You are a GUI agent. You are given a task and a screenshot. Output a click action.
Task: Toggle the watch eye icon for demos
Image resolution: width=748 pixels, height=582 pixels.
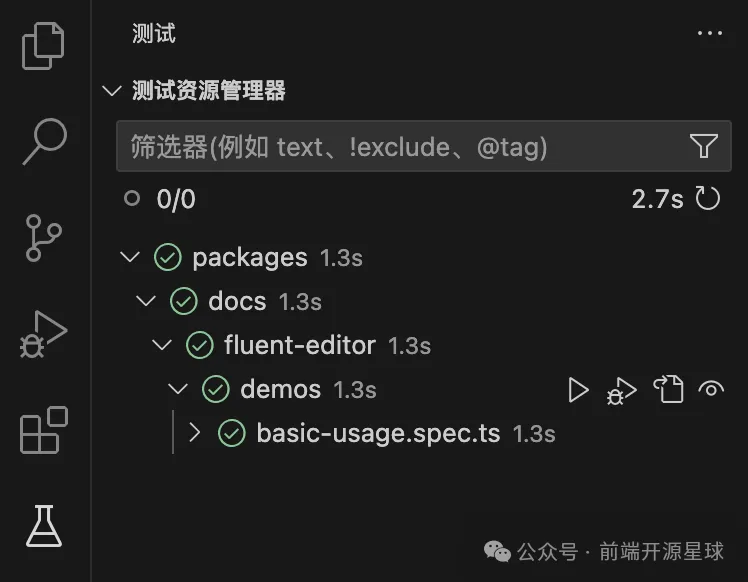[711, 390]
